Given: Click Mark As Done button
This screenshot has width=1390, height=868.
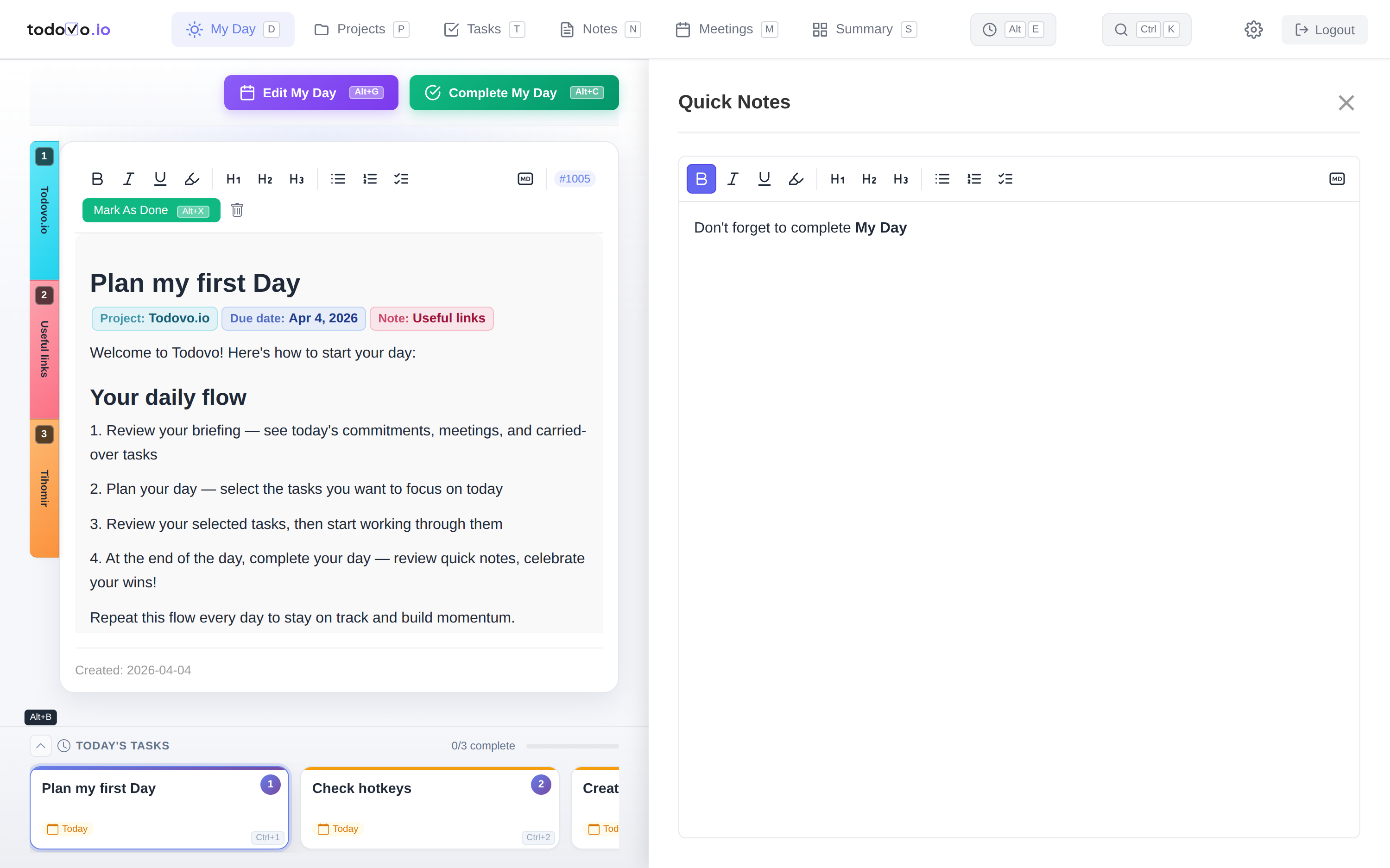Looking at the screenshot, I should click(x=151, y=210).
